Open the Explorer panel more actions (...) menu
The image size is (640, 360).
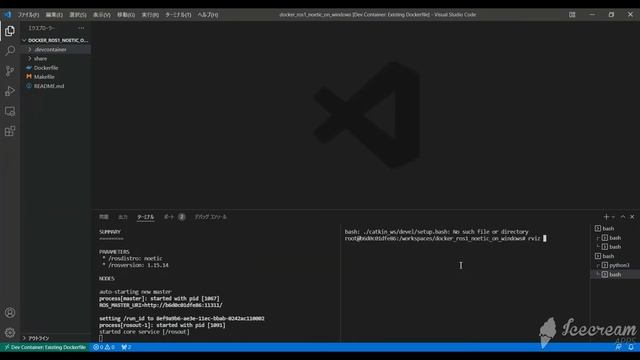pyautogui.click(x=81, y=28)
